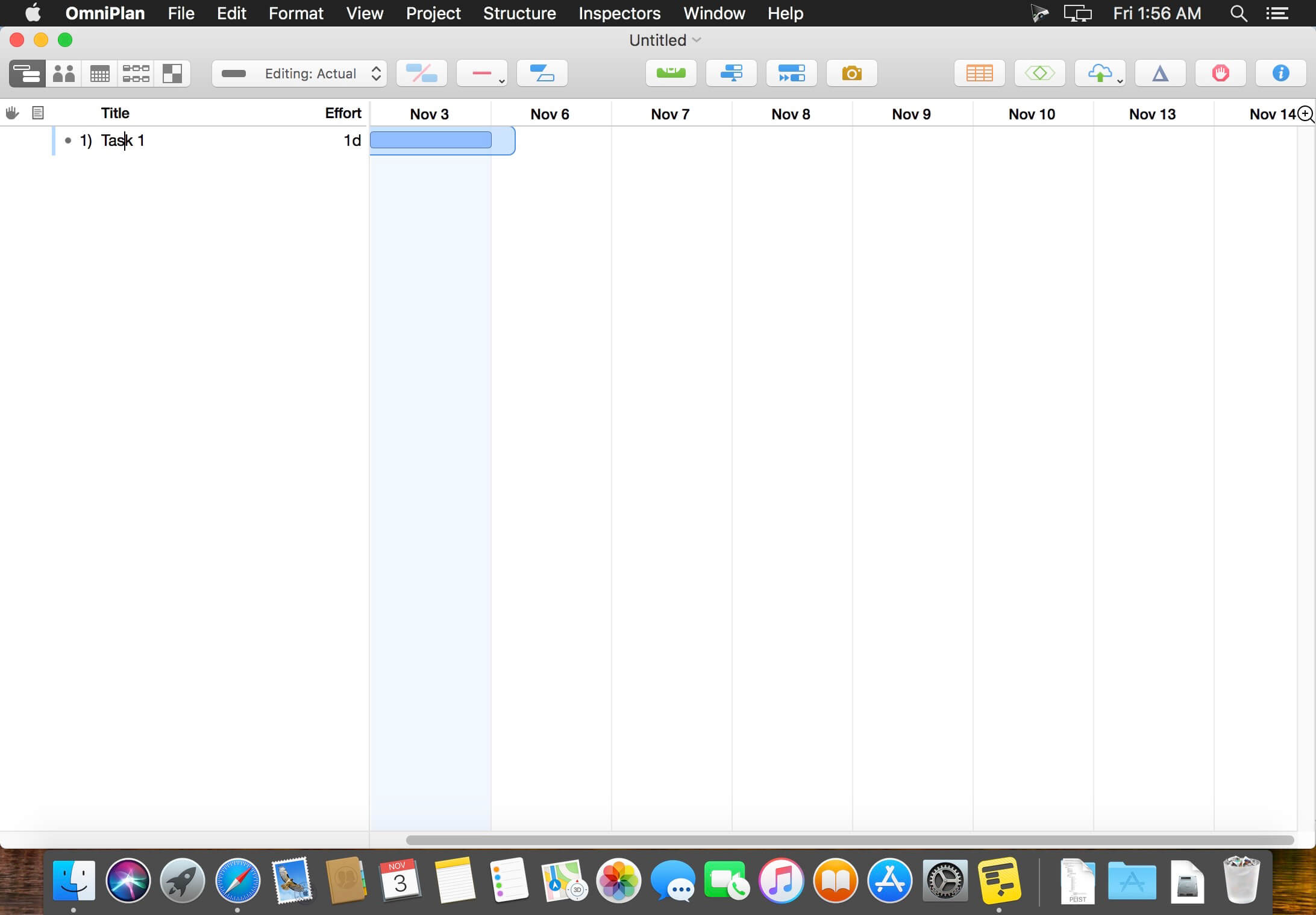Click the Title column header
Screen dimensions: 1316x915
(x=115, y=113)
